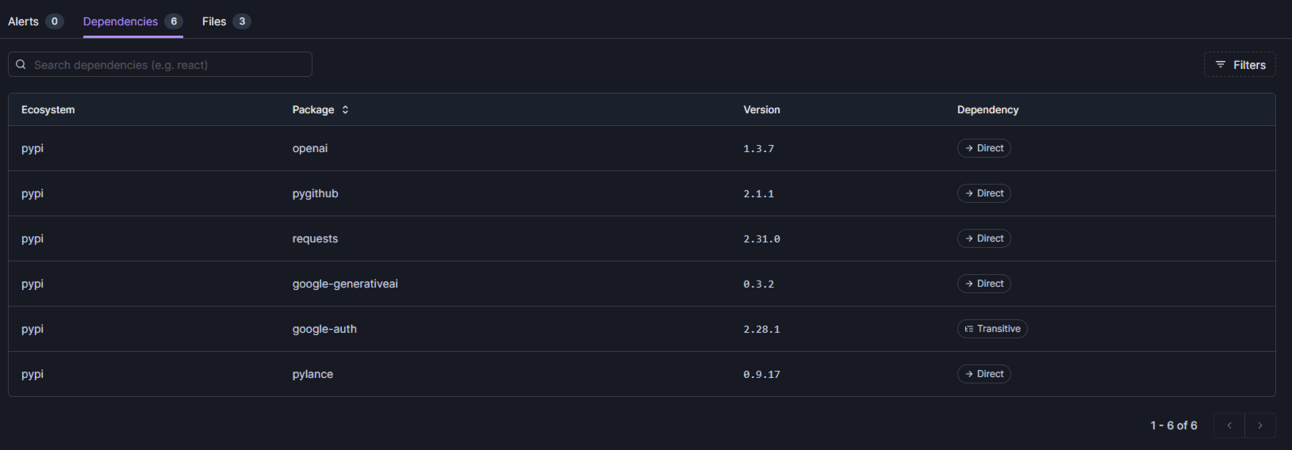Image resolution: width=1292 pixels, height=450 pixels.
Task: Select the google-auth package name
Action: (x=324, y=328)
